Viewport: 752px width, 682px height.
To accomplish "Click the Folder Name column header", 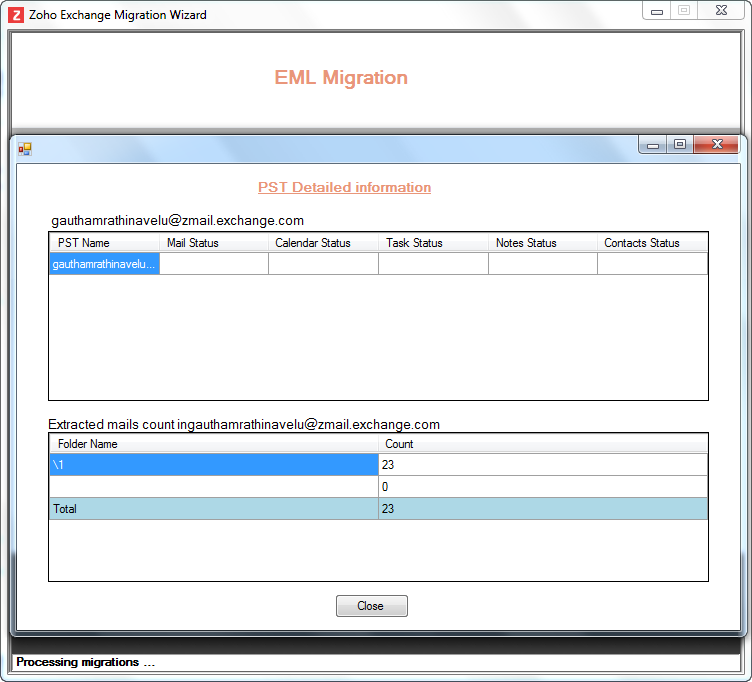I will click(x=214, y=444).
